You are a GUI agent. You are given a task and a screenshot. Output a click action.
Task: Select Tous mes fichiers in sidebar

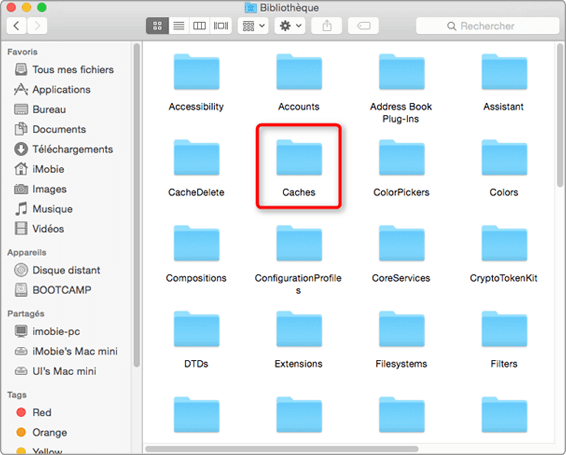64,69
